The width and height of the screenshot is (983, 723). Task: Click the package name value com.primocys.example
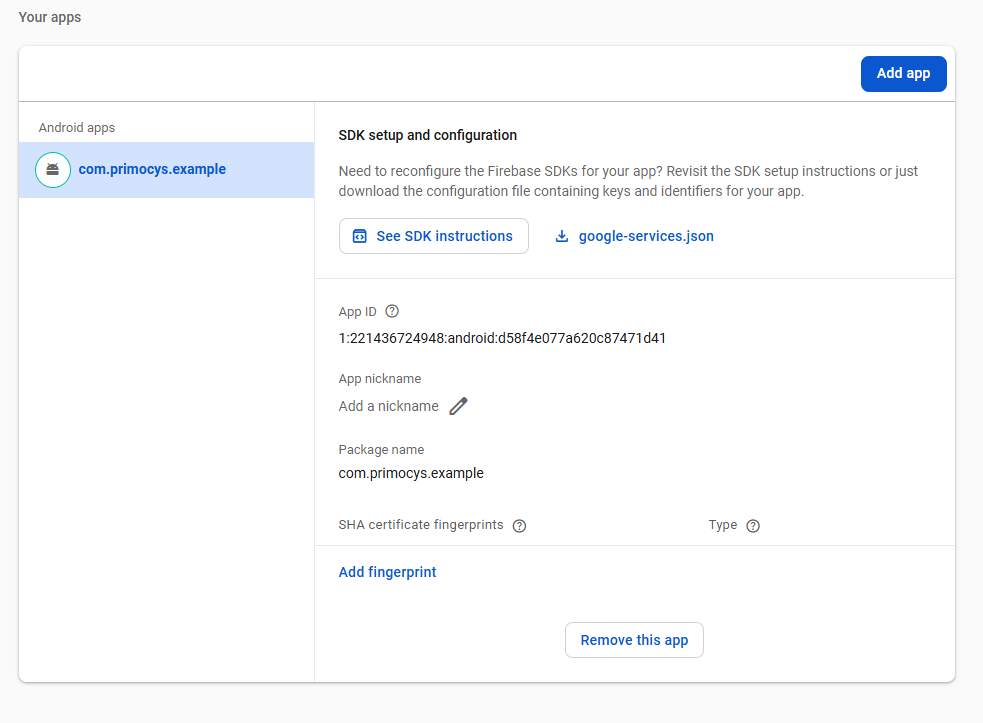[x=411, y=473]
